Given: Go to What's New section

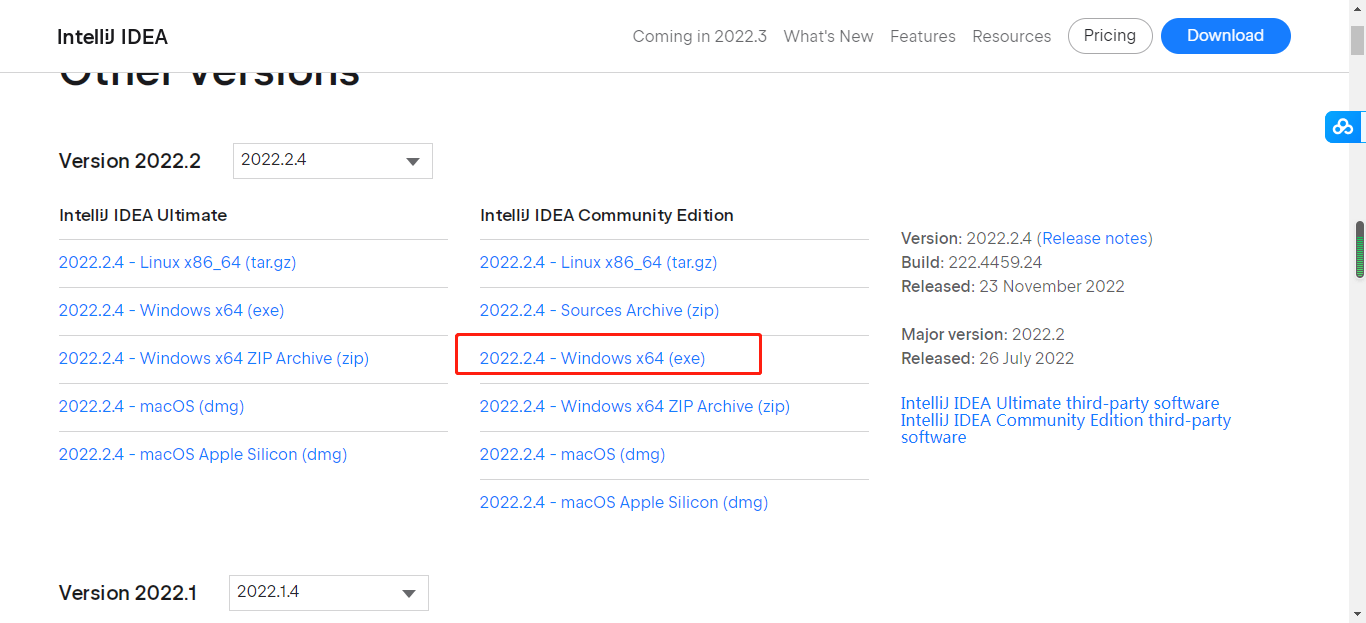Looking at the screenshot, I should [829, 36].
